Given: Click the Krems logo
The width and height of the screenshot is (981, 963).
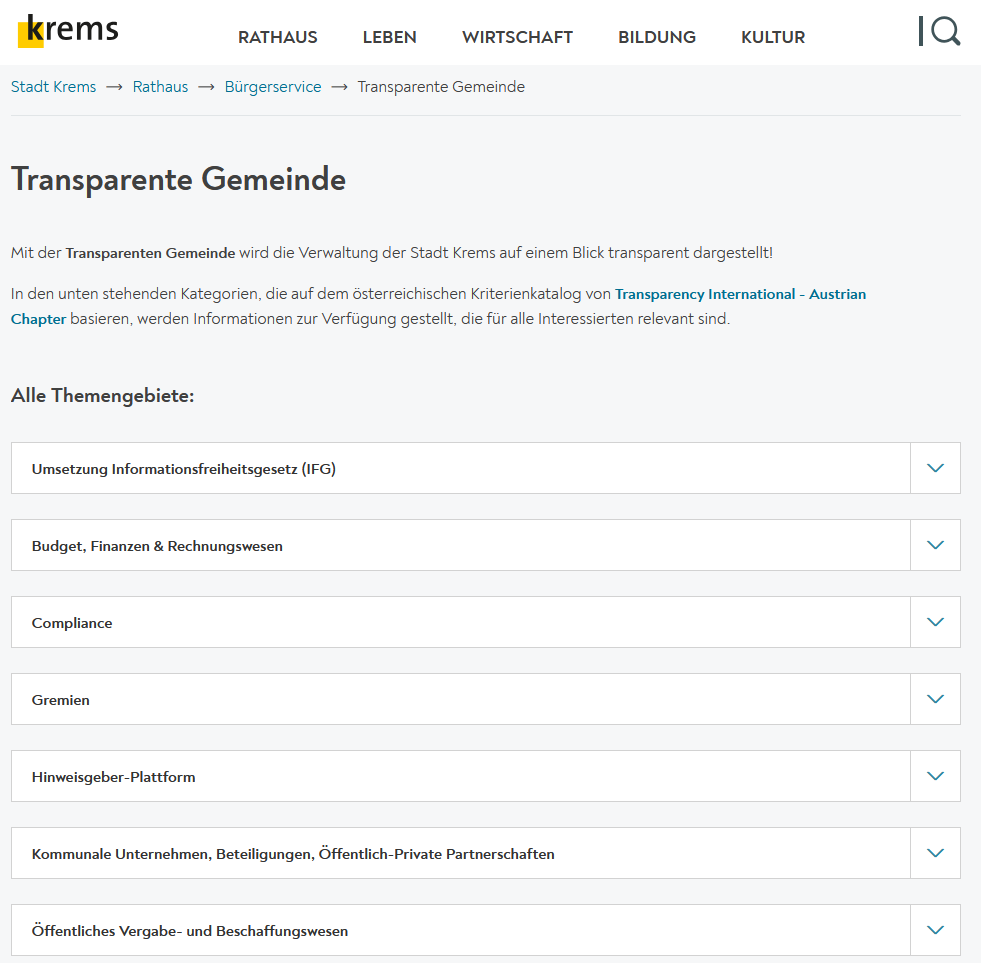Looking at the screenshot, I should click(x=68, y=31).
